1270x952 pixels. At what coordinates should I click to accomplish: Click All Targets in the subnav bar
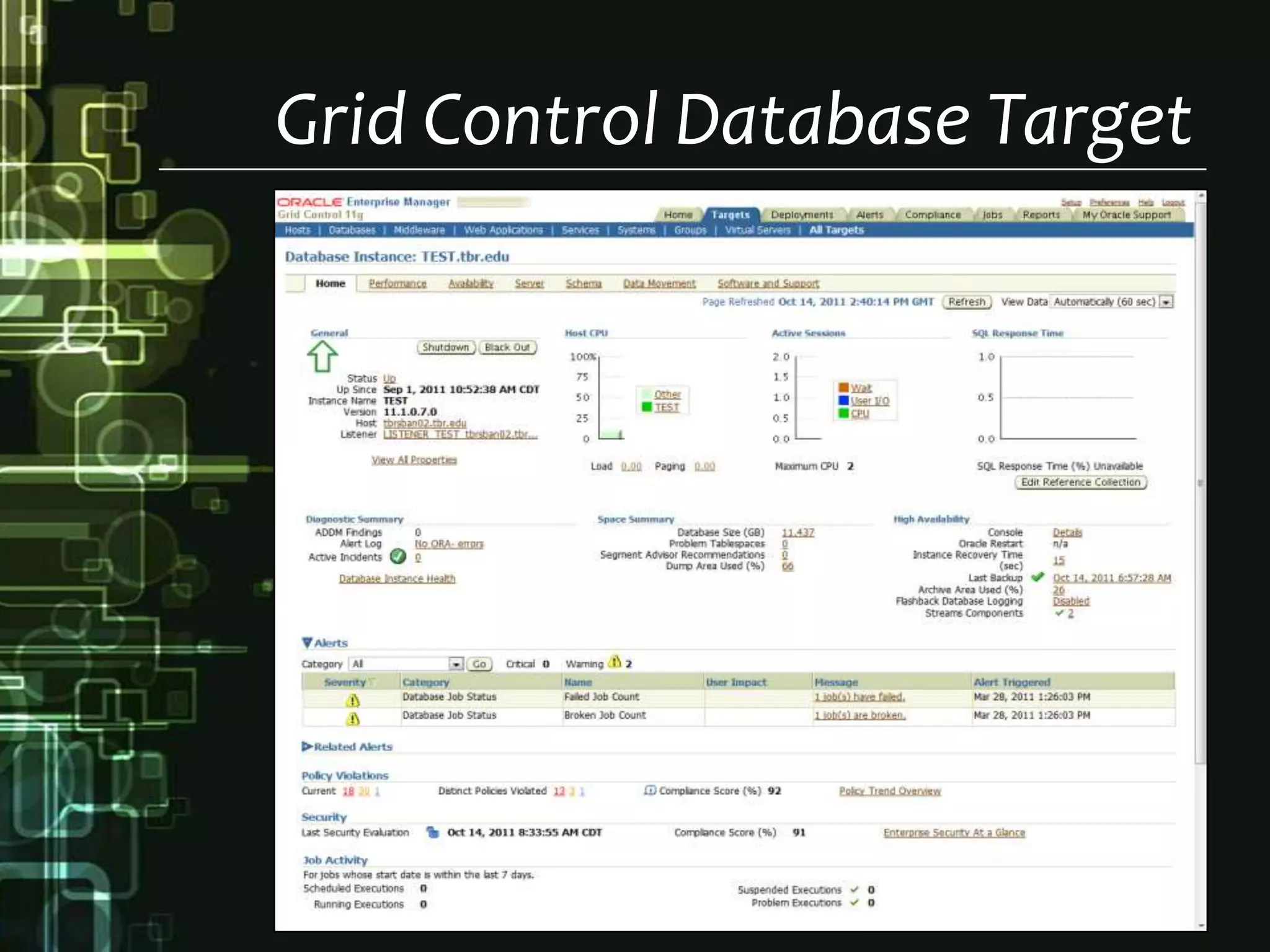coord(837,230)
